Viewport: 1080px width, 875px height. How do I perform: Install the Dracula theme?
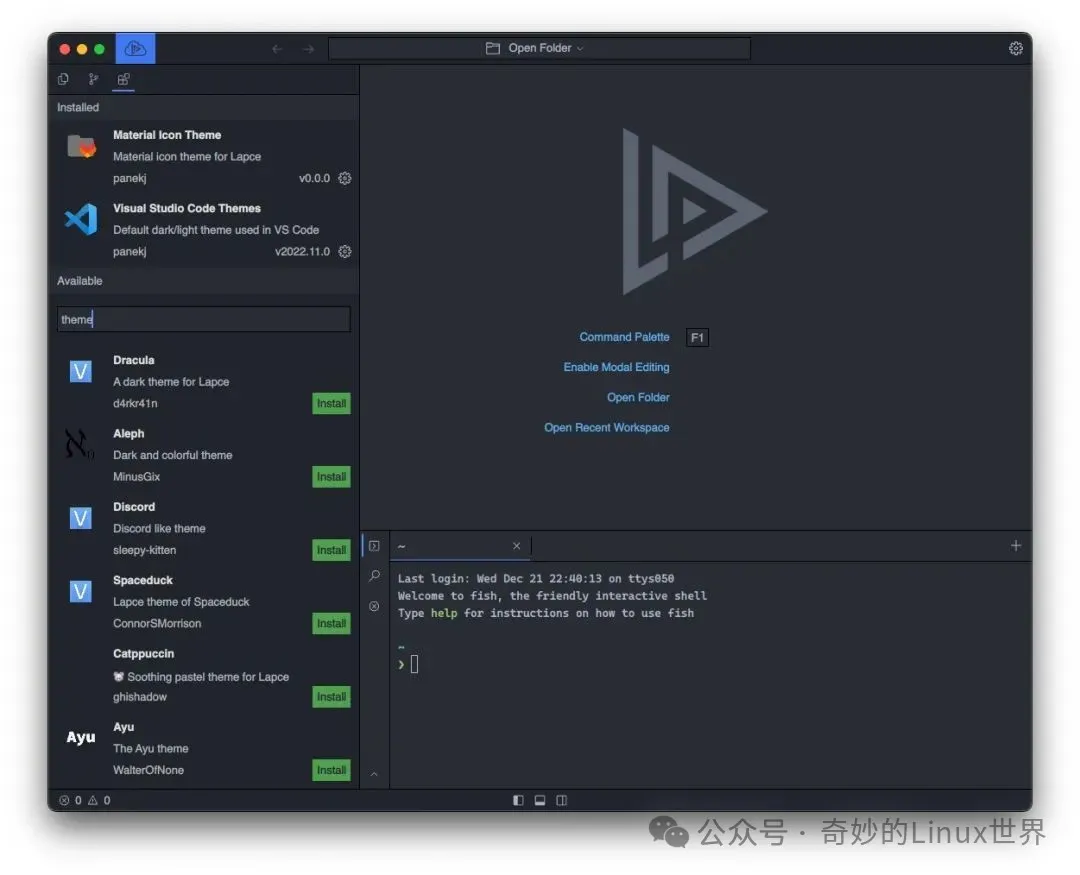[x=331, y=404]
